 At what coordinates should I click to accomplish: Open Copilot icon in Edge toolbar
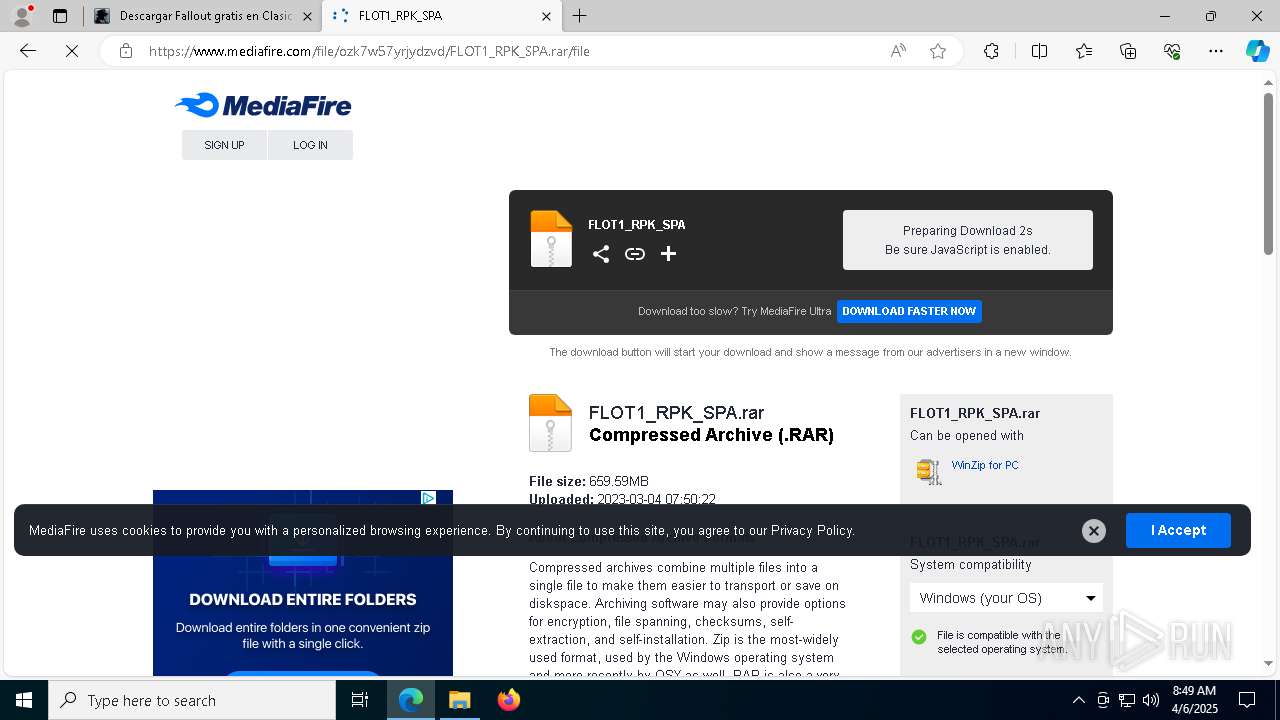pos(1257,51)
